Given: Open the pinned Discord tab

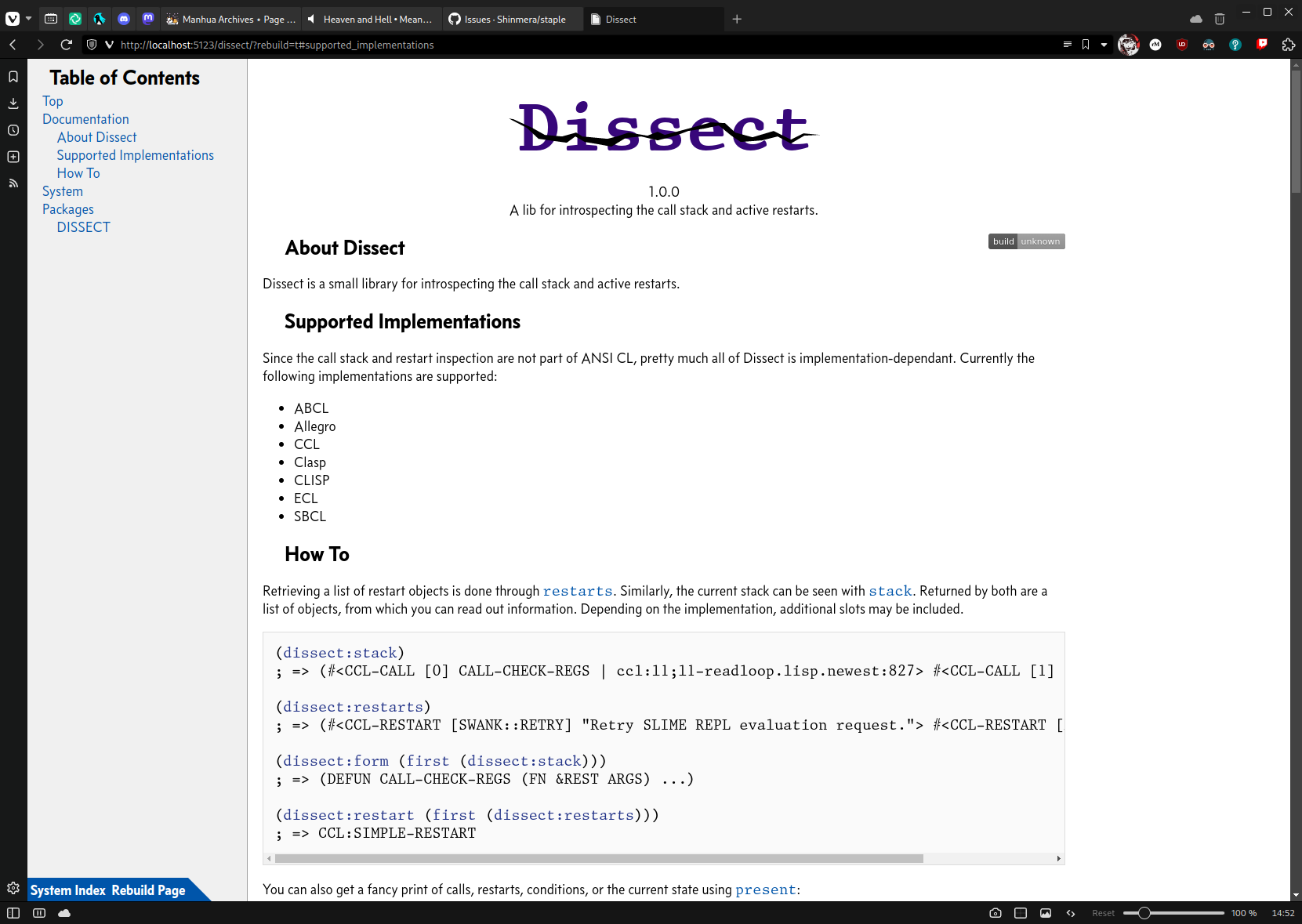Looking at the screenshot, I should (x=124, y=19).
